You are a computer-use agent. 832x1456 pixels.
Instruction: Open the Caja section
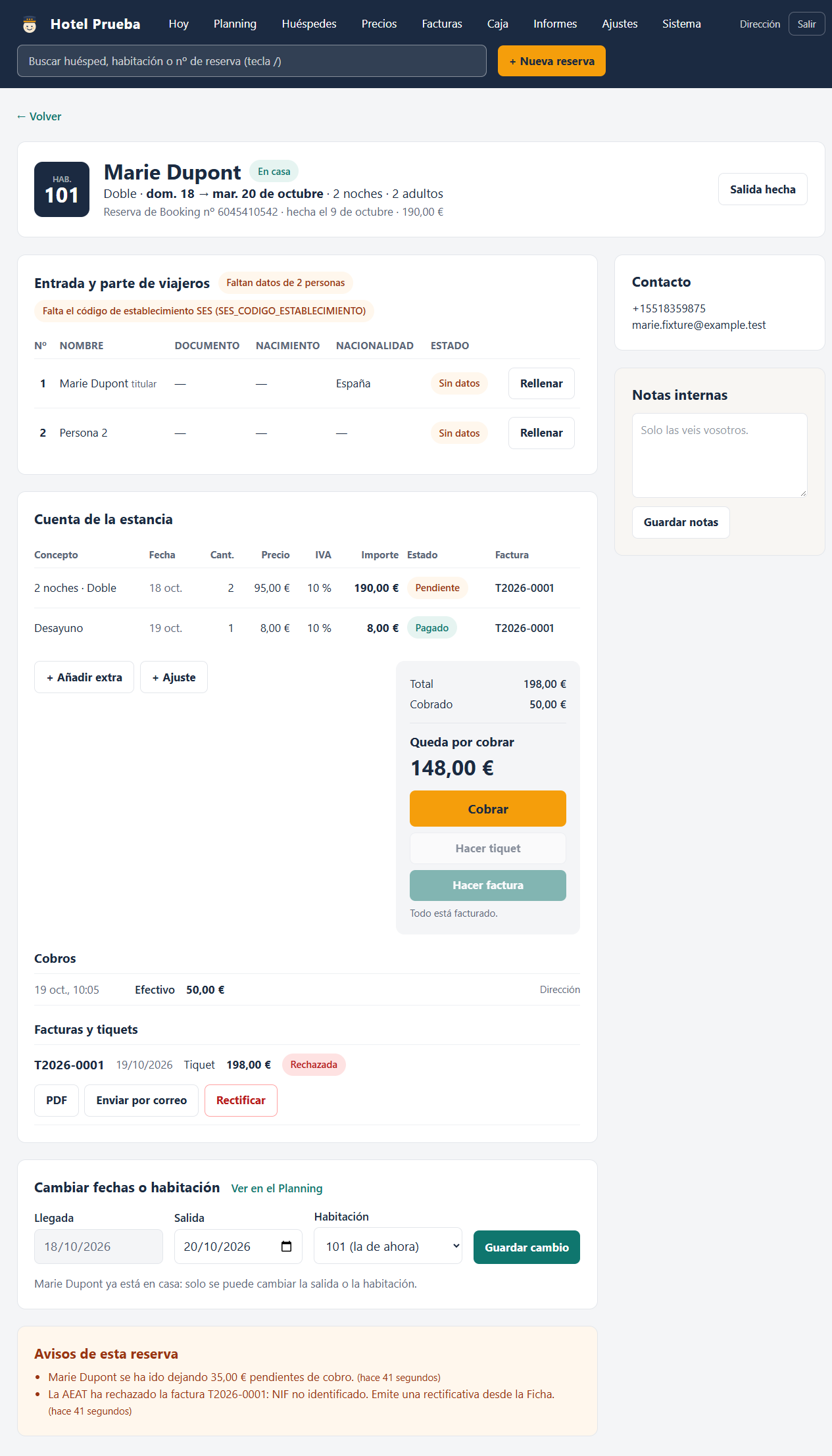pos(497,24)
